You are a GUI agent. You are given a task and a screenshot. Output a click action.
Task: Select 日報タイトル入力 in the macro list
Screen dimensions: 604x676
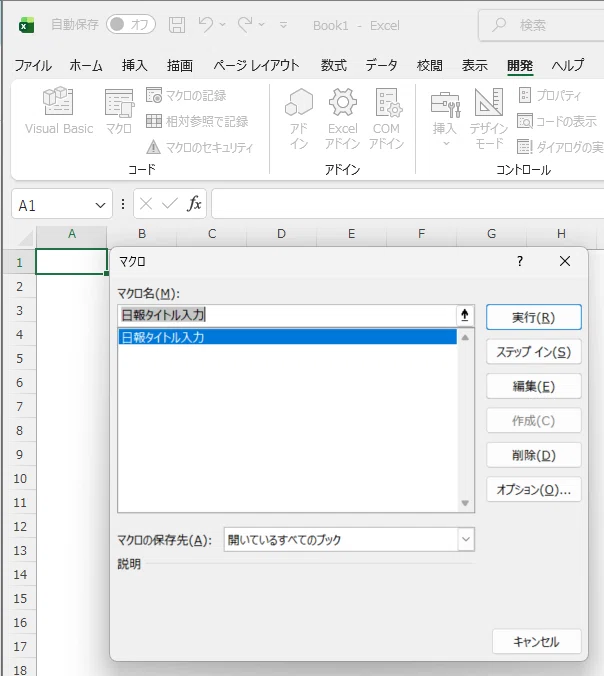[287, 337]
